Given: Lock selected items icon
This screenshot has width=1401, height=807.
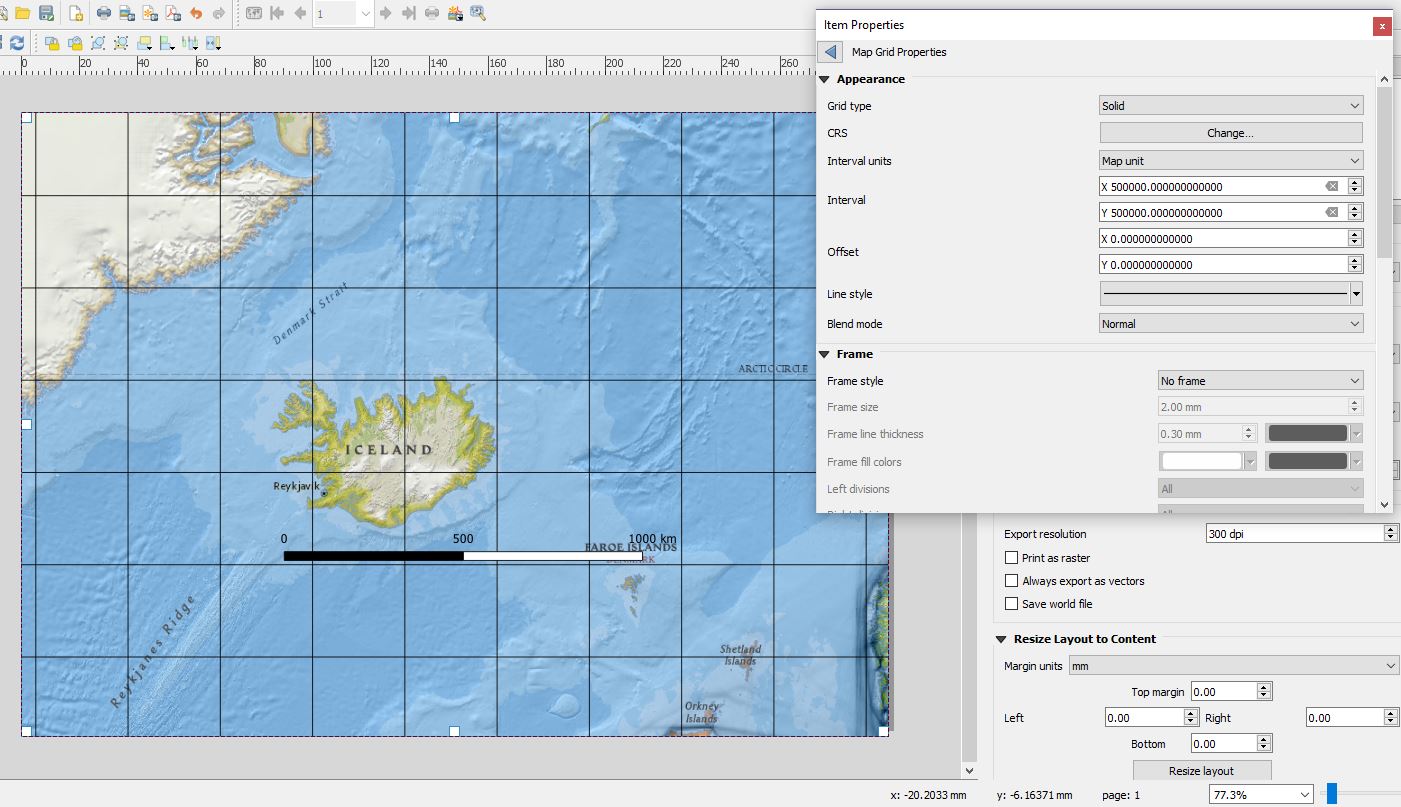Looking at the screenshot, I should click(x=52, y=43).
